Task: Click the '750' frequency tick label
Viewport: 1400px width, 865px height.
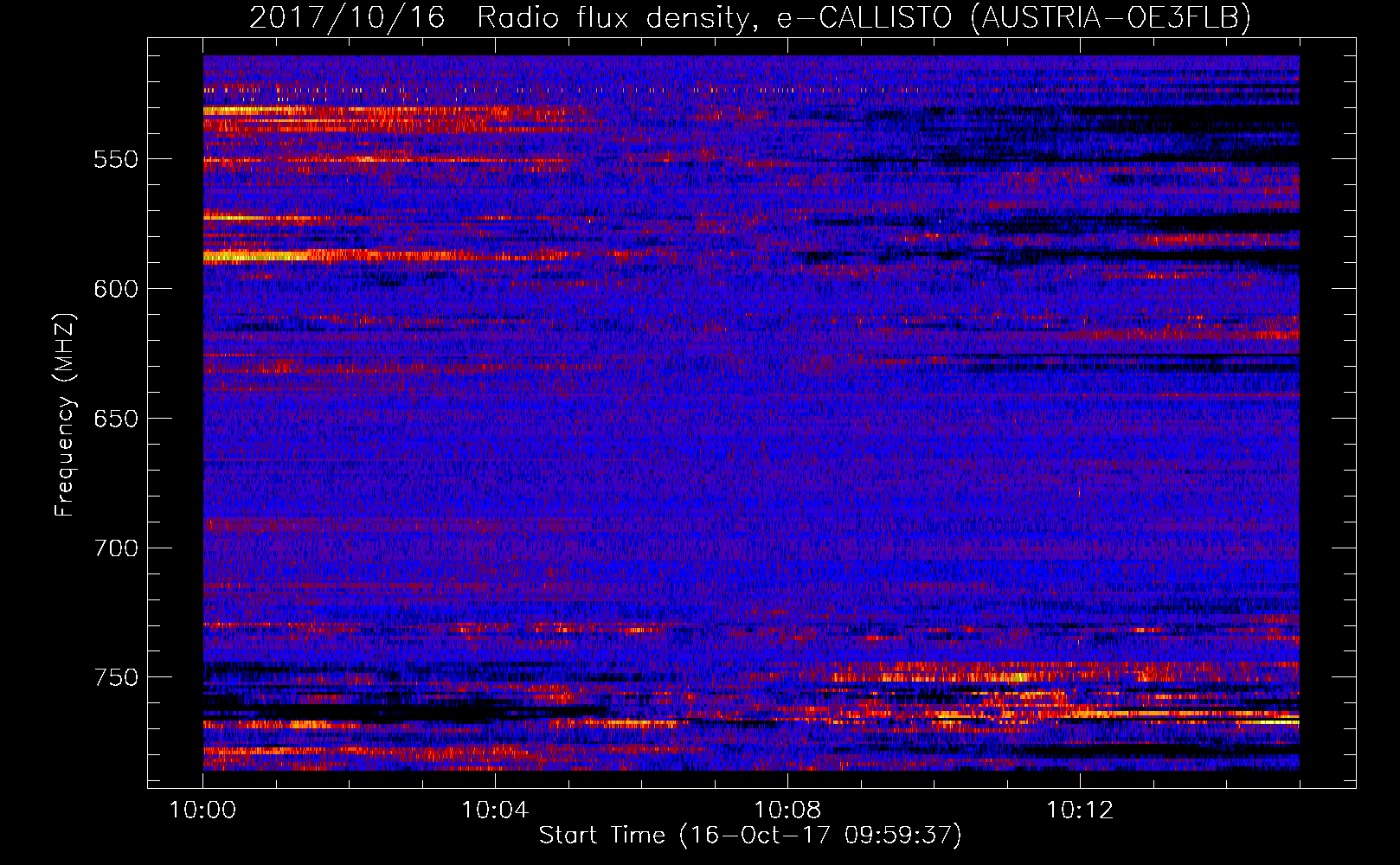Action: (116, 677)
